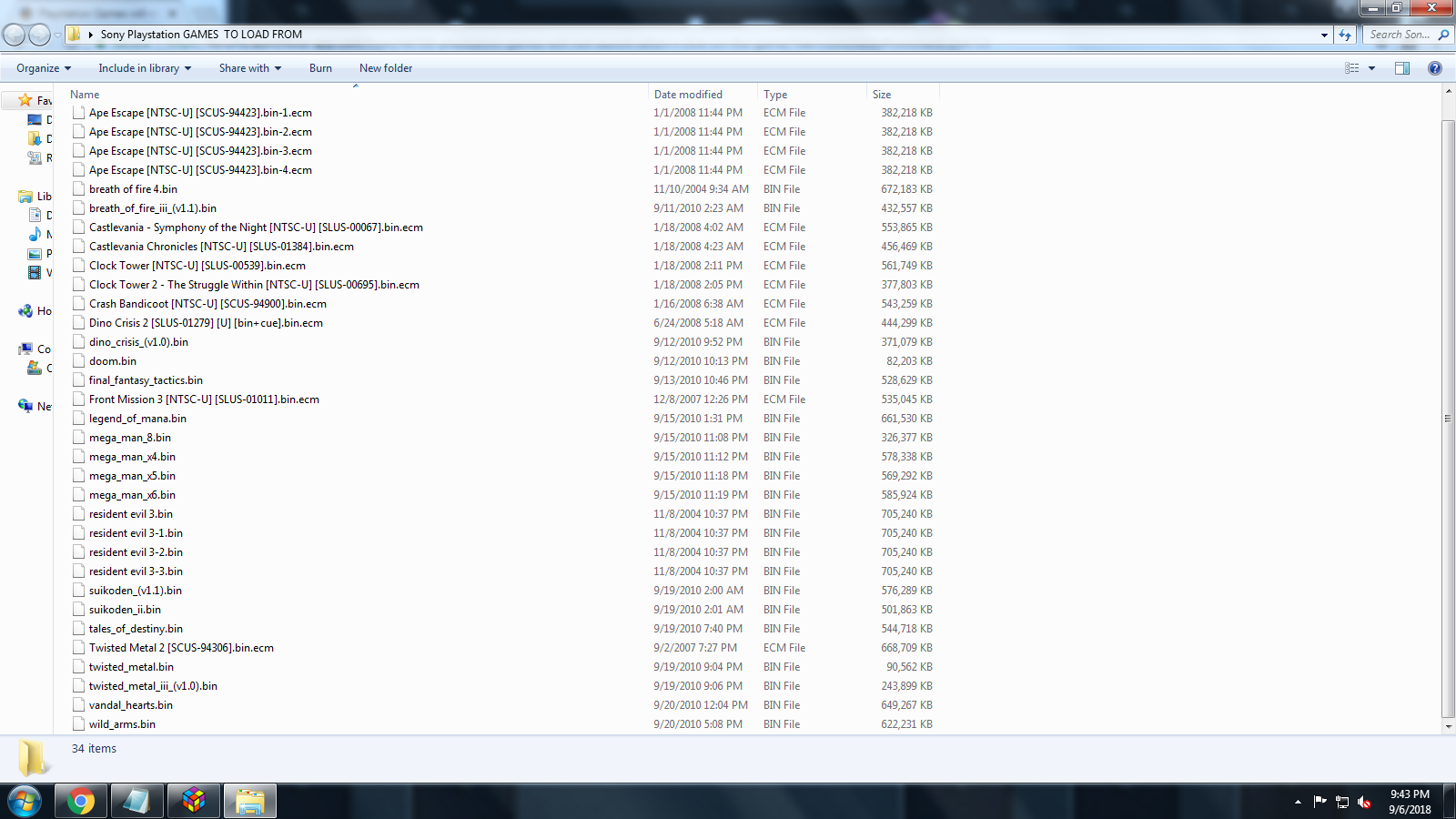
Task: Click the breadcrumb arrow before folder name
Action: pos(91,35)
